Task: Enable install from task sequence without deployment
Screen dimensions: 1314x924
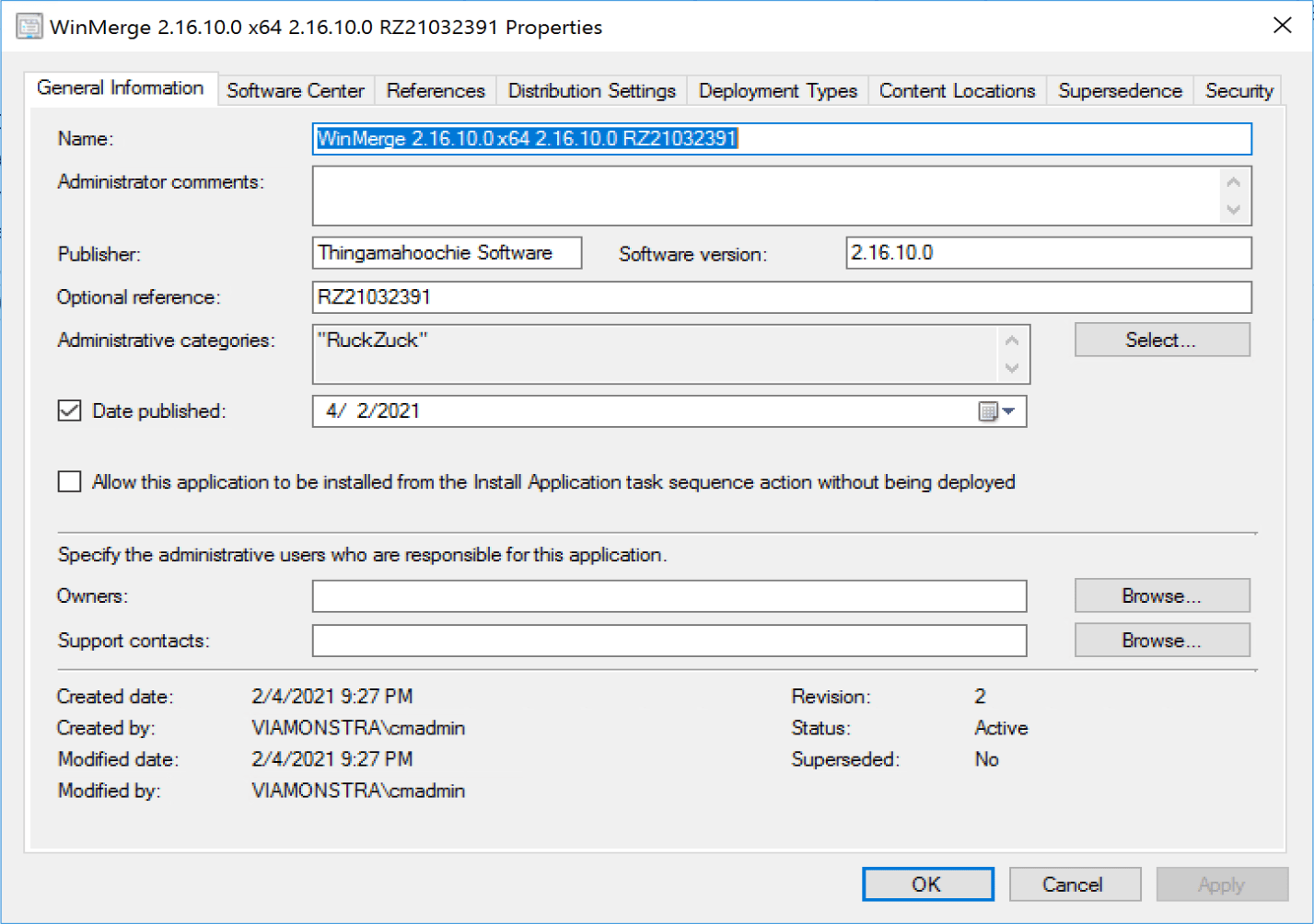Action: pyautogui.click(x=70, y=481)
